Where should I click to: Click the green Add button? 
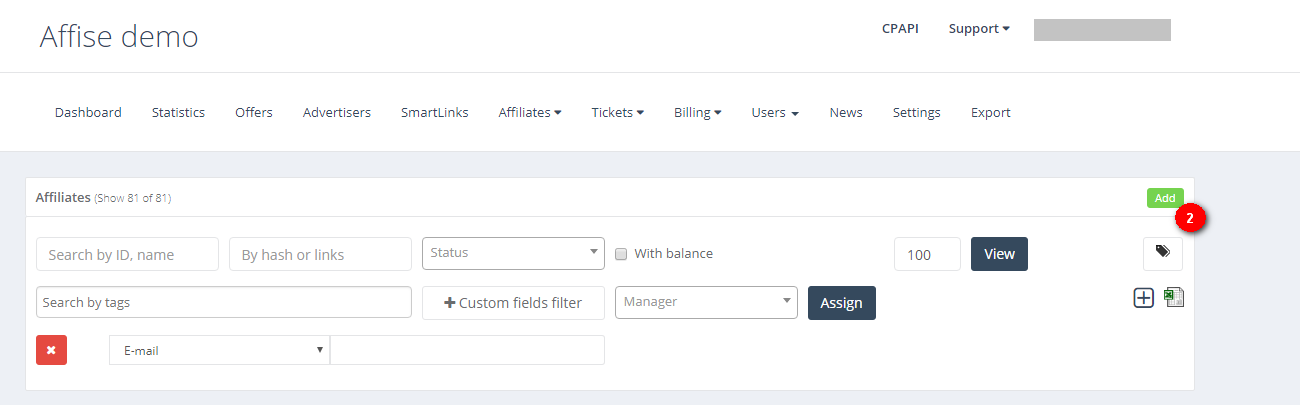pos(1165,198)
